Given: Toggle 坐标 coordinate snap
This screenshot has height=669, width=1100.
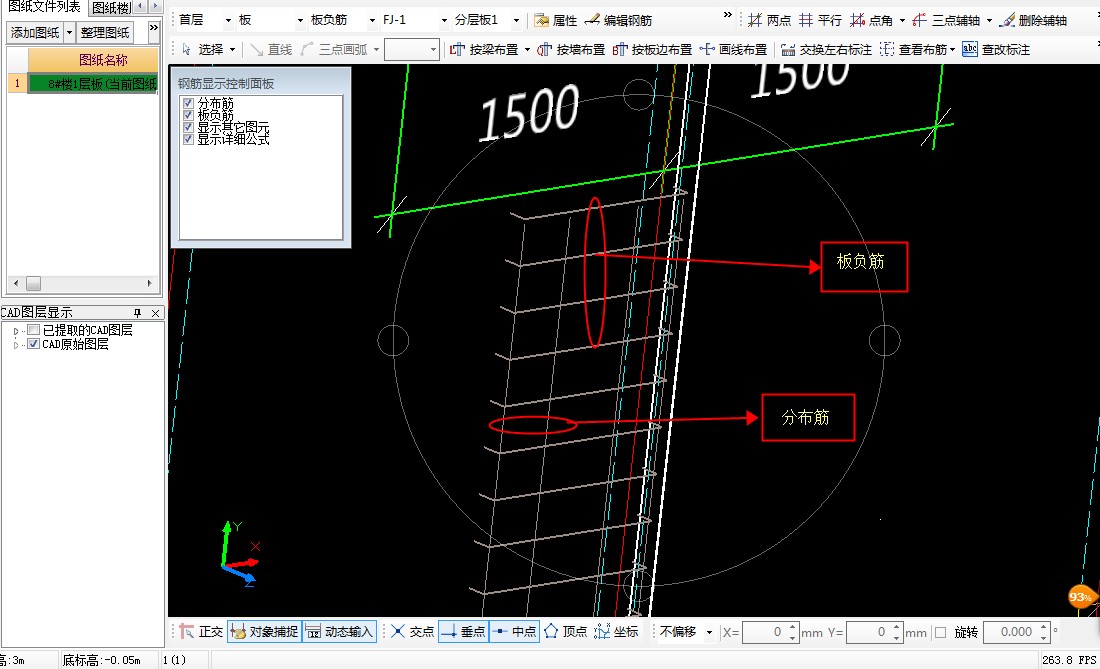Looking at the screenshot, I should tap(617, 632).
